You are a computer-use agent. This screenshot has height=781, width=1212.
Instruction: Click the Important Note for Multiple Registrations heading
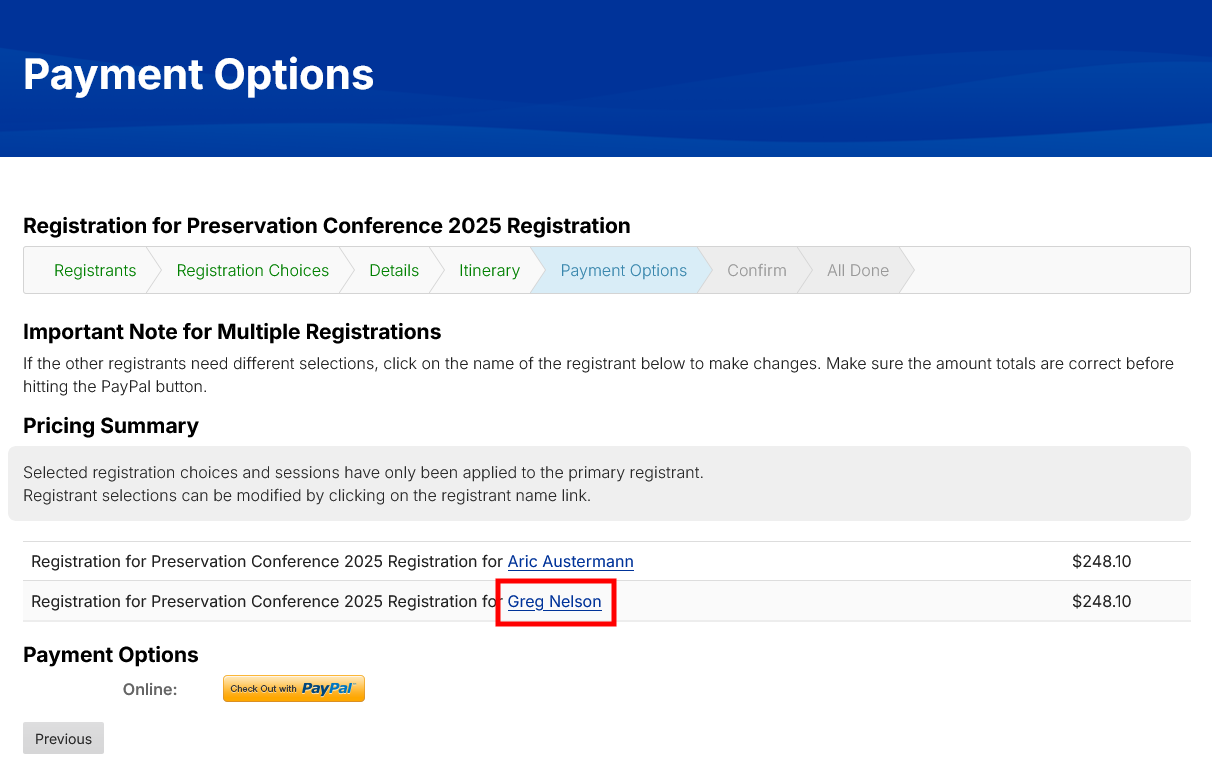click(232, 332)
